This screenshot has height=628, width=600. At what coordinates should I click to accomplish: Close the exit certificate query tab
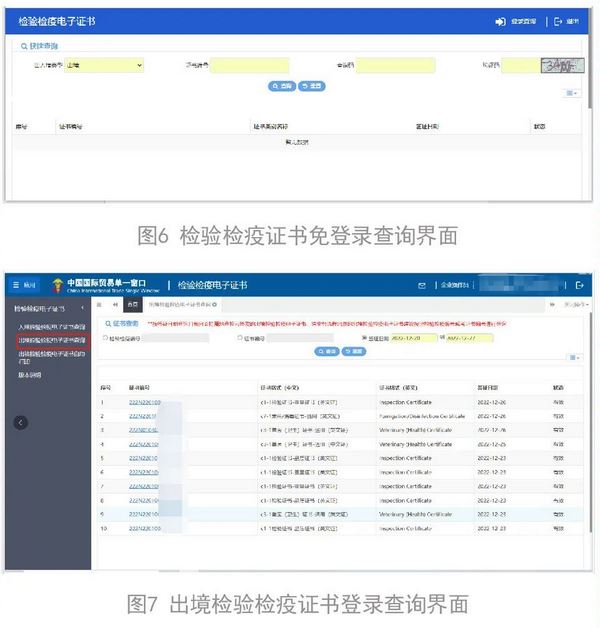[x=215, y=305]
